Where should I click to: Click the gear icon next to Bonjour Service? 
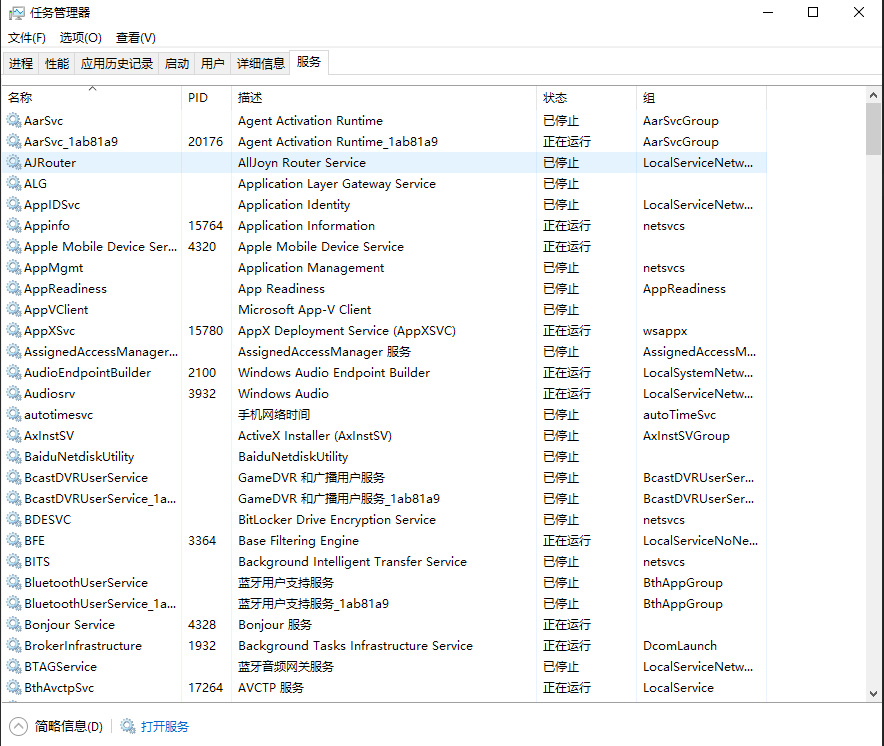click(x=14, y=625)
